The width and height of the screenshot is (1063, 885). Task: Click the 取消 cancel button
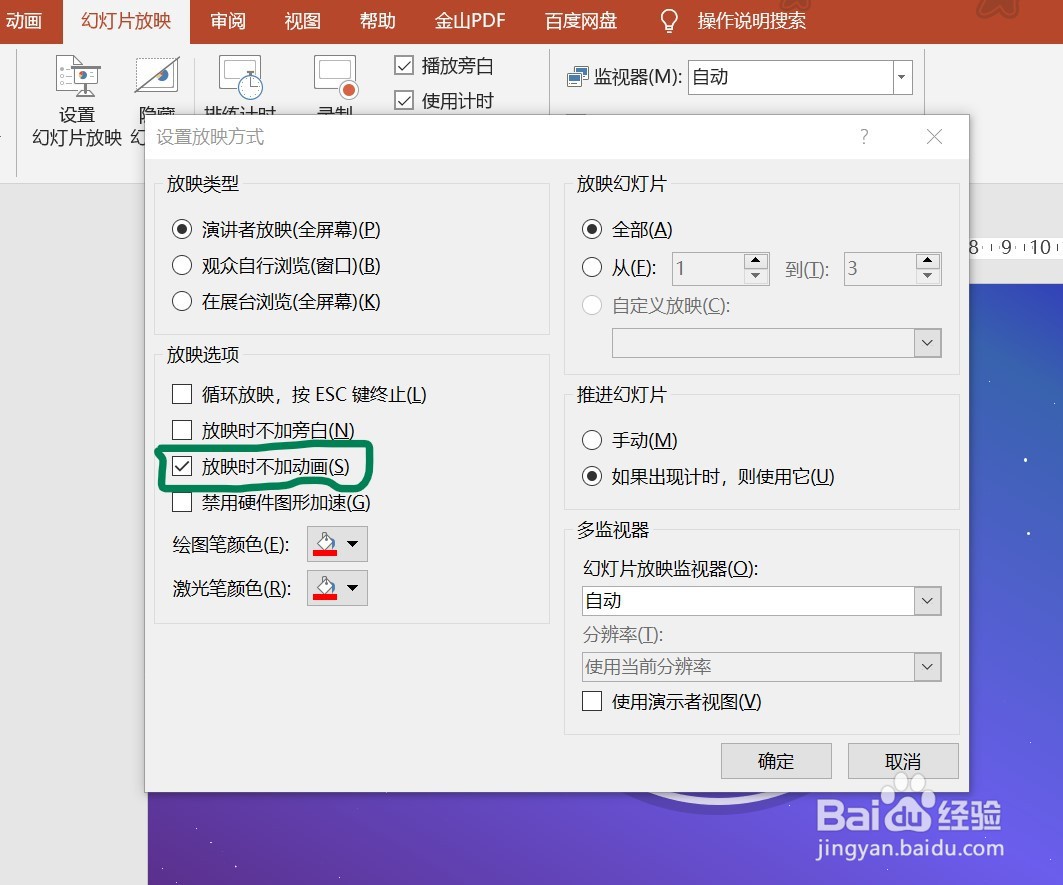click(x=903, y=761)
